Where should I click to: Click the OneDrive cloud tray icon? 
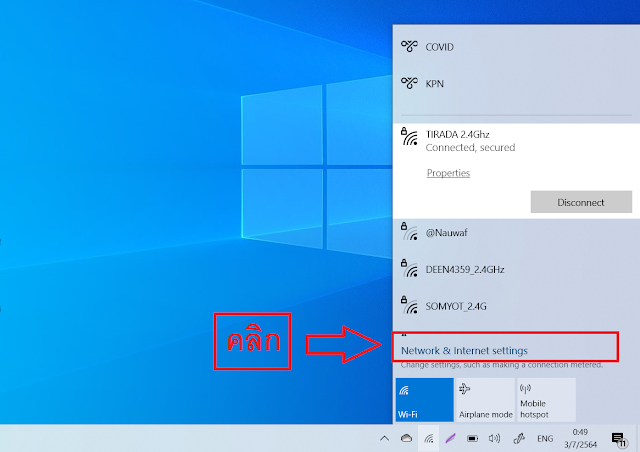point(406,439)
